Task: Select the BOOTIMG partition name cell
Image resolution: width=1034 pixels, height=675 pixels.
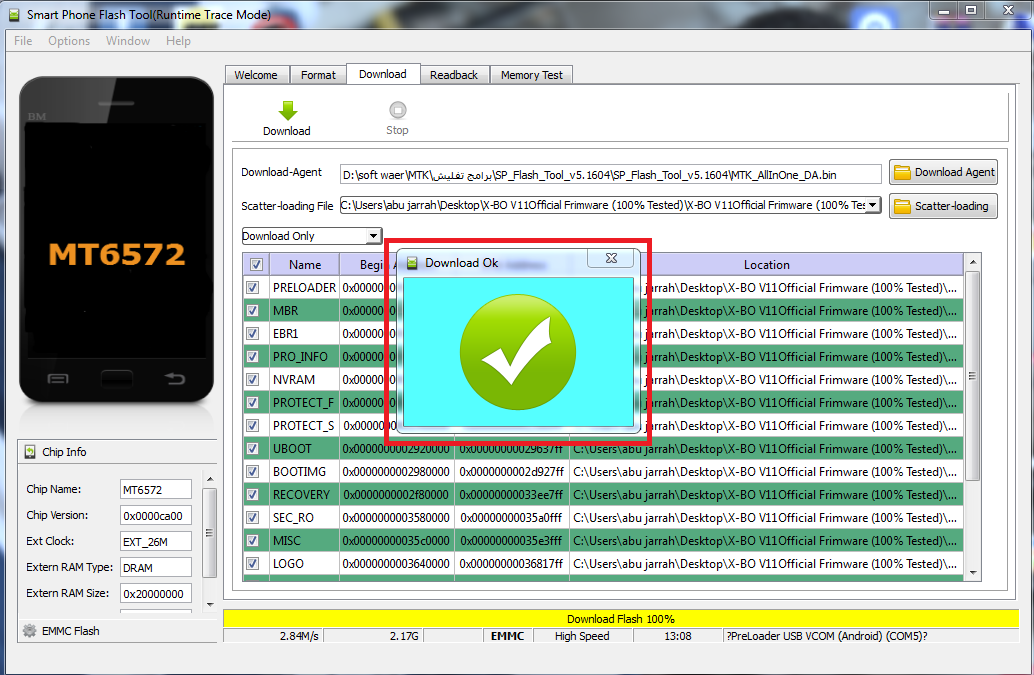Action: 304,472
